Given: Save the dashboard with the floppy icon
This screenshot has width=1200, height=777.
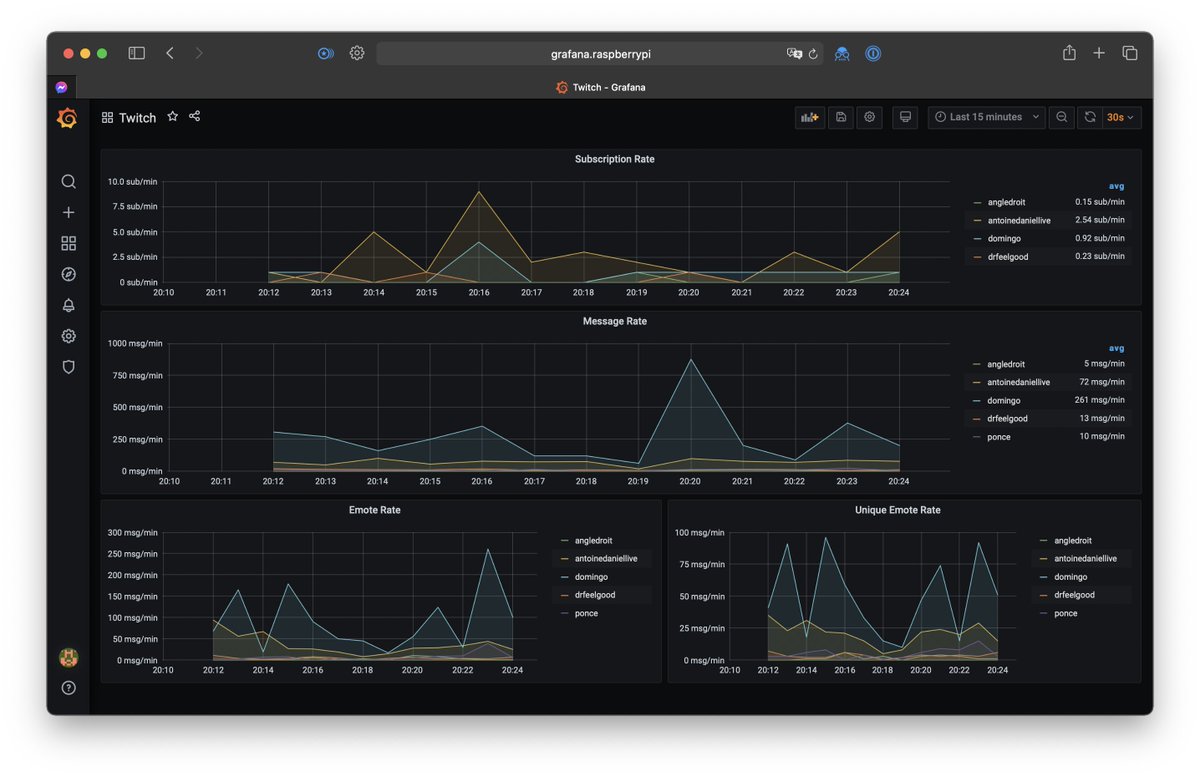Looking at the screenshot, I should [x=841, y=117].
